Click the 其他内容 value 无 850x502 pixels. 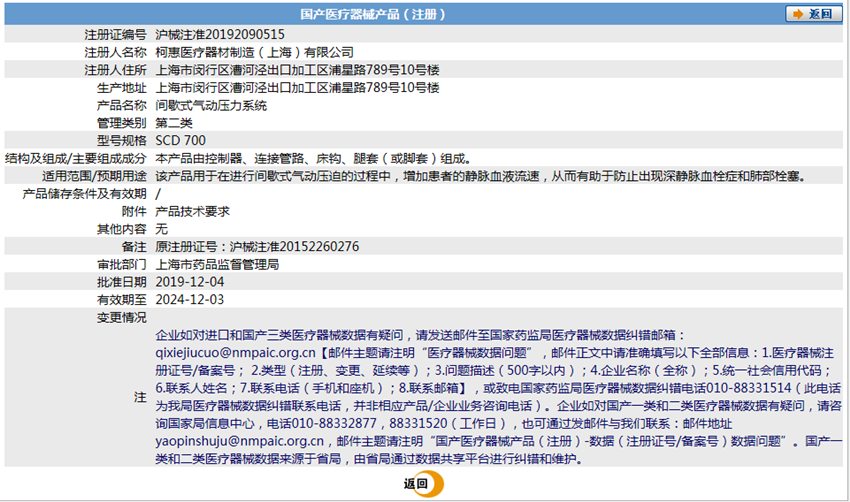[x=162, y=229]
